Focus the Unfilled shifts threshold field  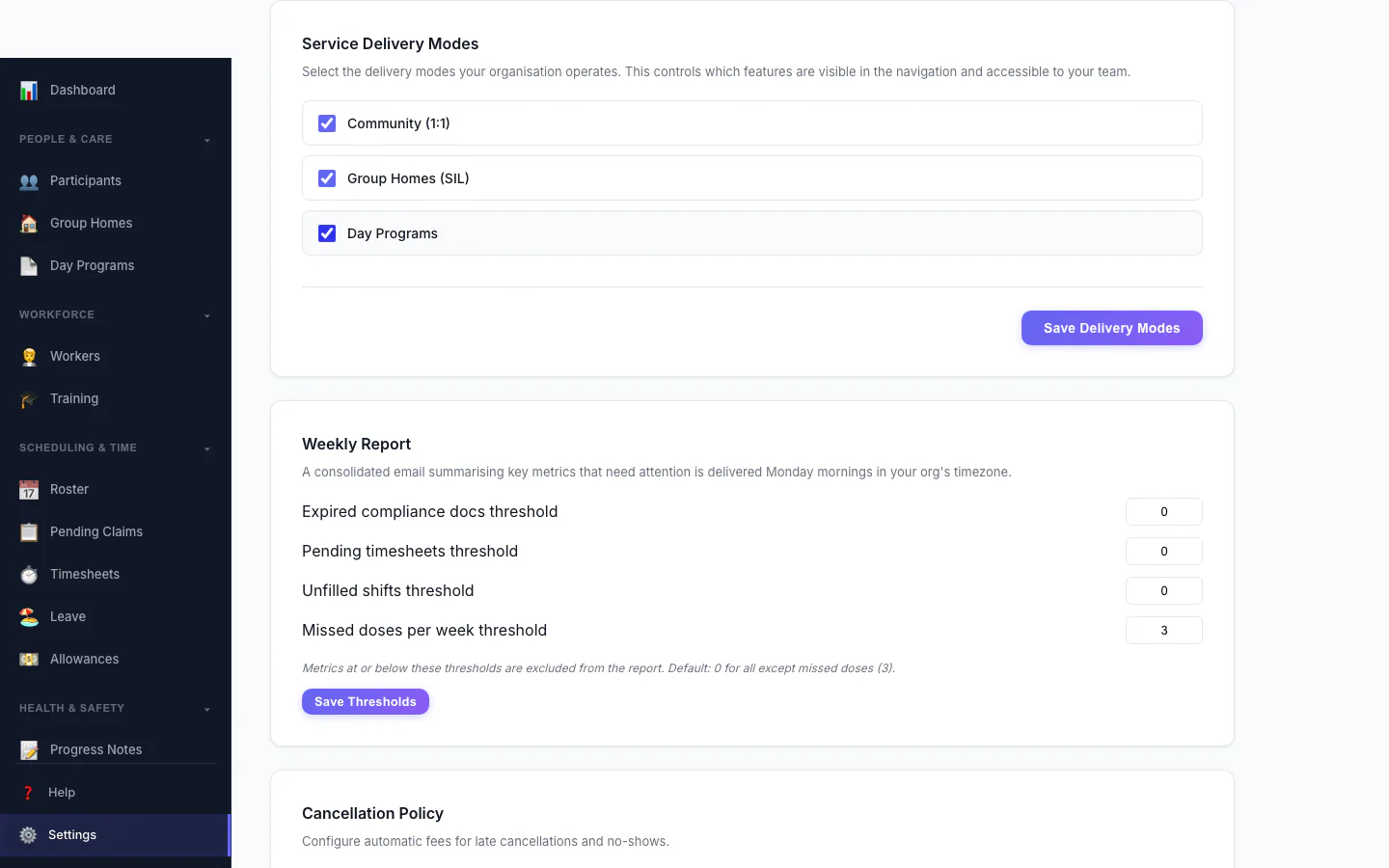pyautogui.click(x=1164, y=591)
